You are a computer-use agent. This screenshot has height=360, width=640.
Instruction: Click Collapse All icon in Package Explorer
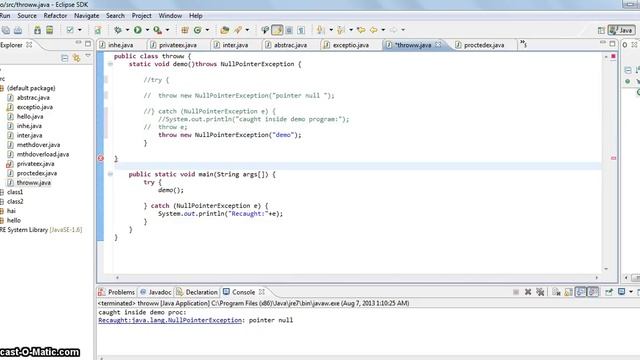[64, 58]
